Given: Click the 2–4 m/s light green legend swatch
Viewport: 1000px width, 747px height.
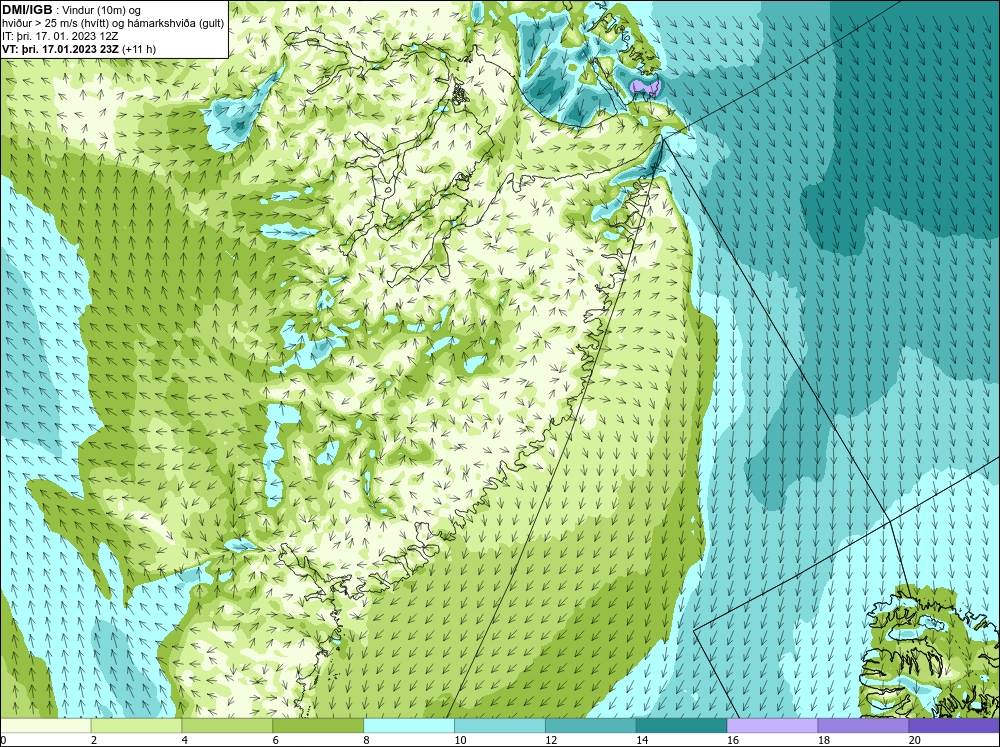Looking at the screenshot, I should pyautogui.click(x=136, y=726).
